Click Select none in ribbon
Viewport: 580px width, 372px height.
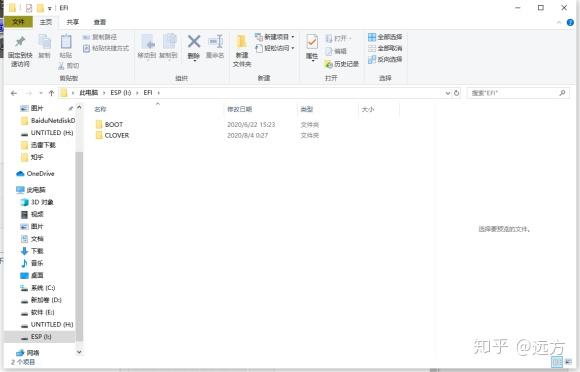click(385, 48)
